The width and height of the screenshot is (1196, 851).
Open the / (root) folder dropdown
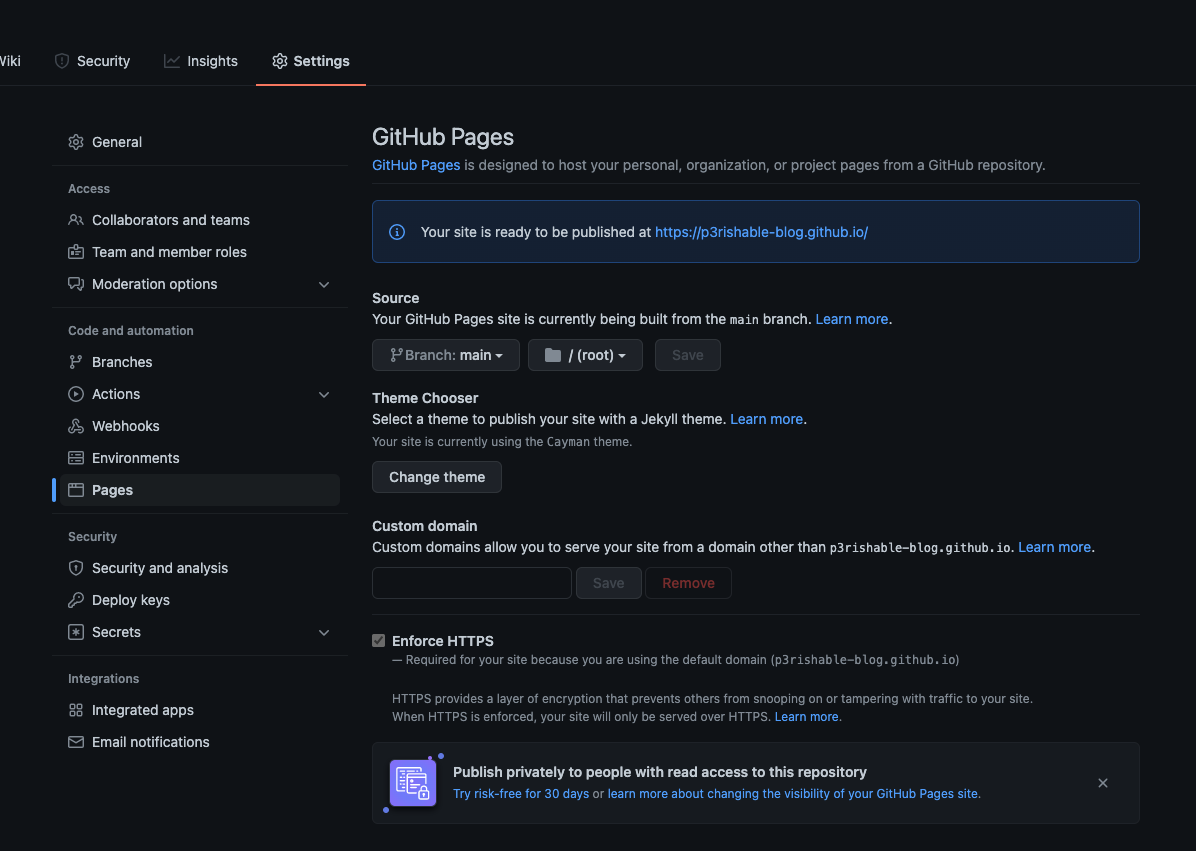tap(585, 355)
